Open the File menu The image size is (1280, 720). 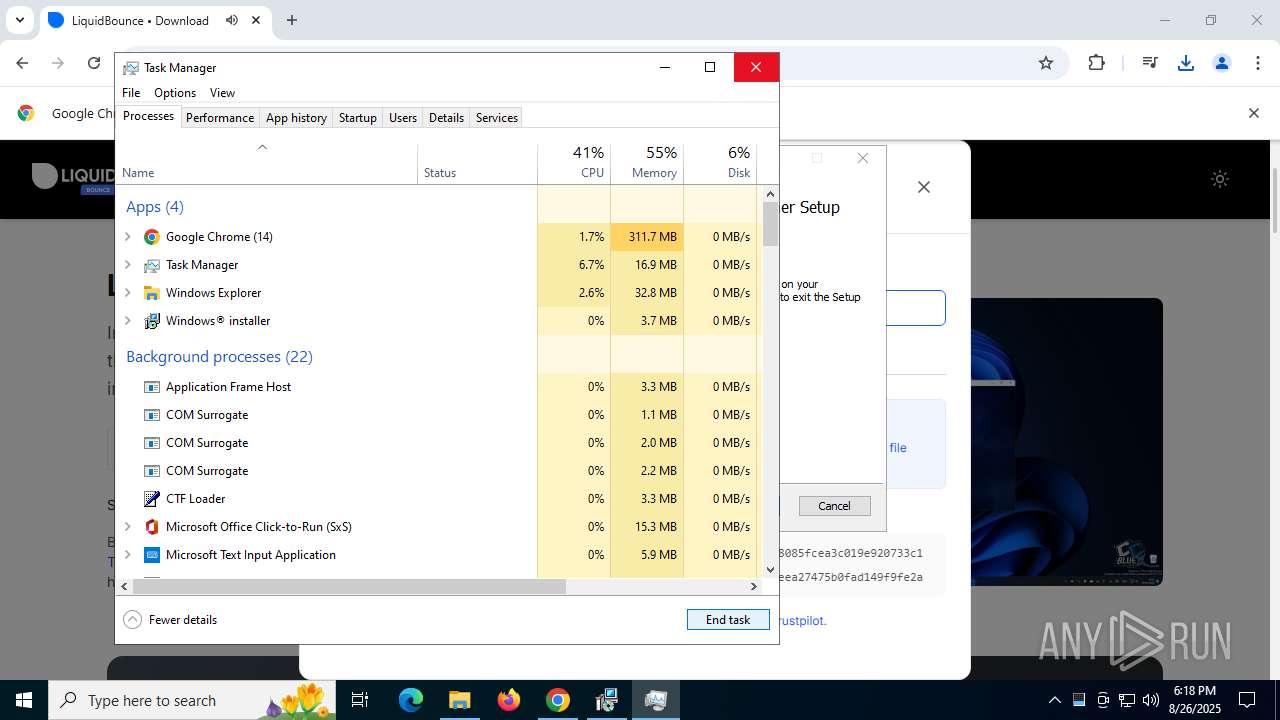(131, 93)
